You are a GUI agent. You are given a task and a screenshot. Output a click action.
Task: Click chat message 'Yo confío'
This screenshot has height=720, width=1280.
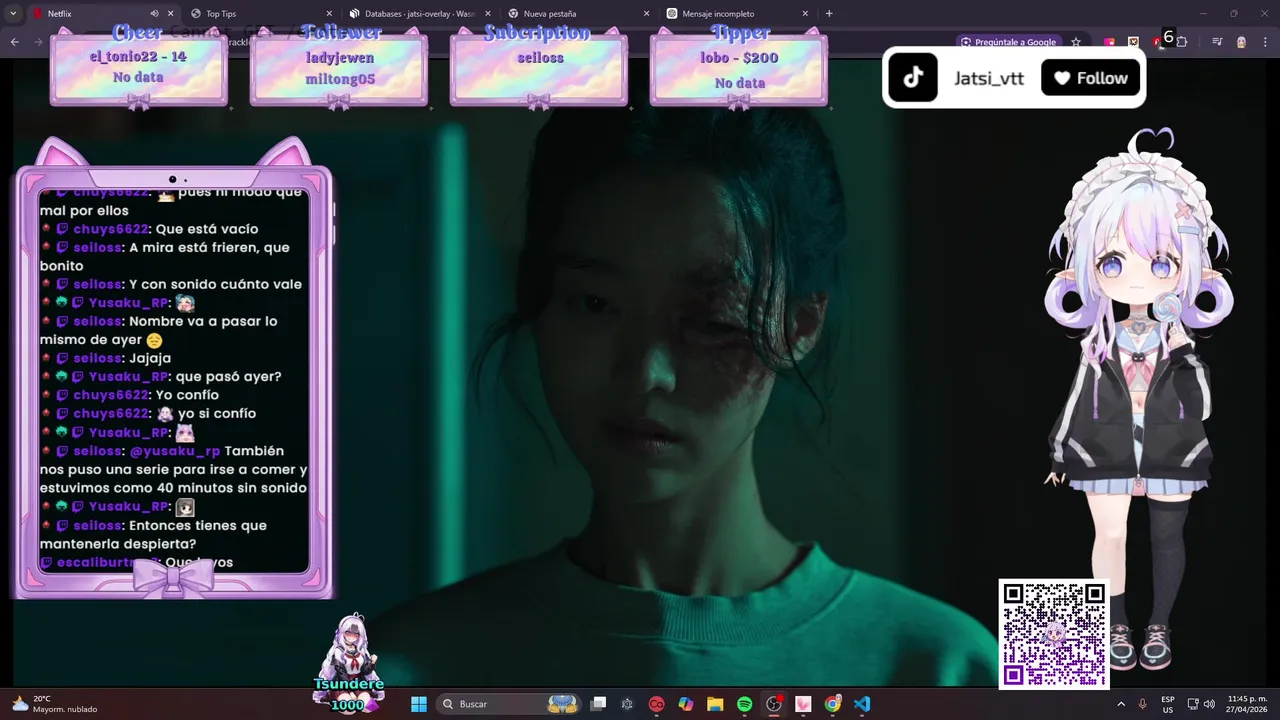[187, 395]
